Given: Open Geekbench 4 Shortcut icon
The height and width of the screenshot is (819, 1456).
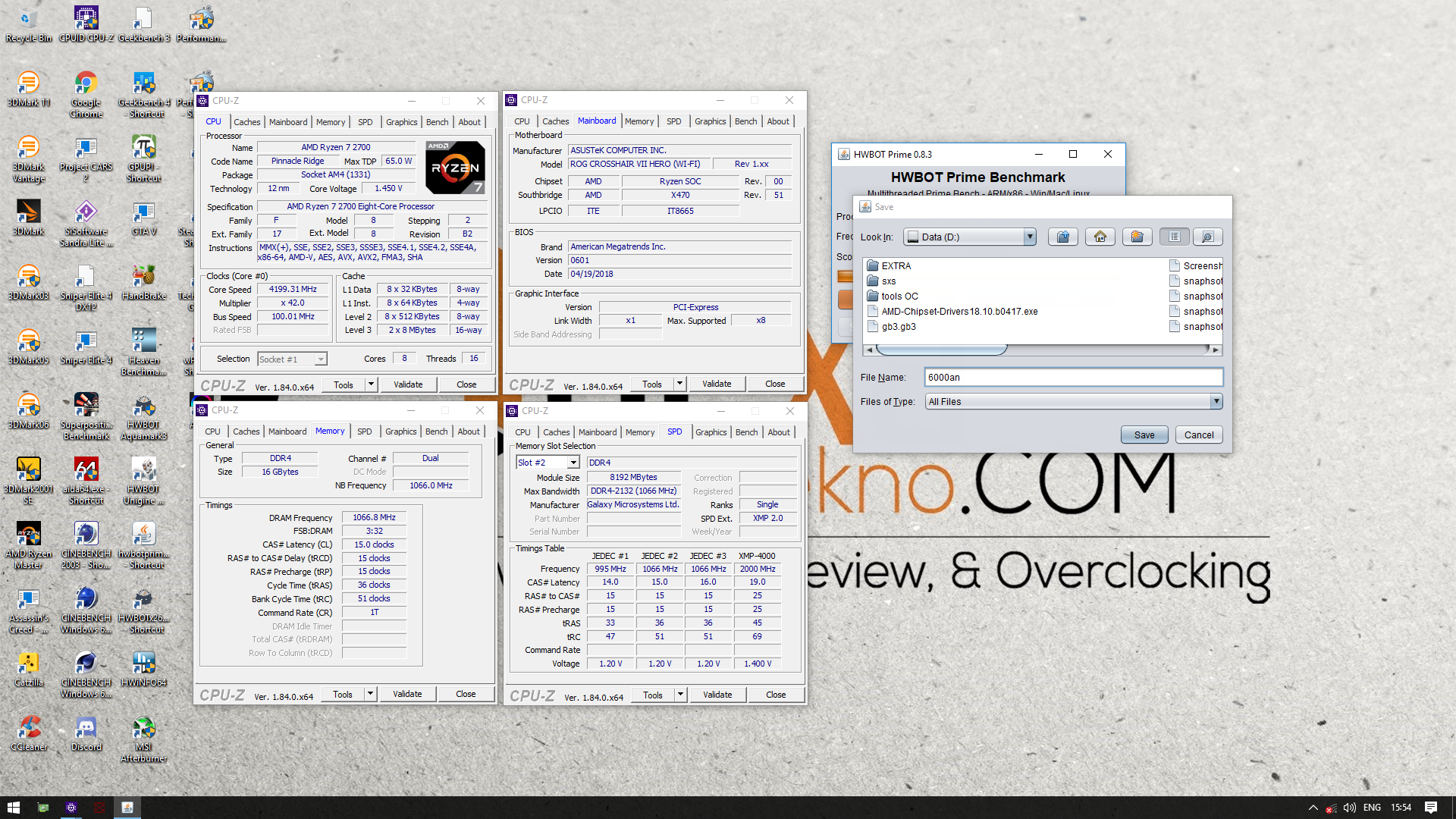Looking at the screenshot, I should 143,94.
